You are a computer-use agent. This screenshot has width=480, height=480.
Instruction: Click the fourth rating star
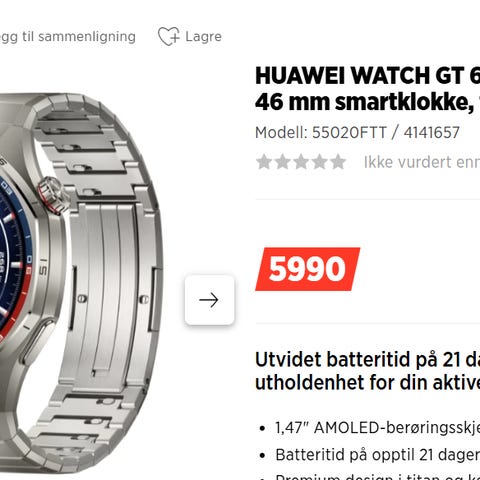click(320, 162)
